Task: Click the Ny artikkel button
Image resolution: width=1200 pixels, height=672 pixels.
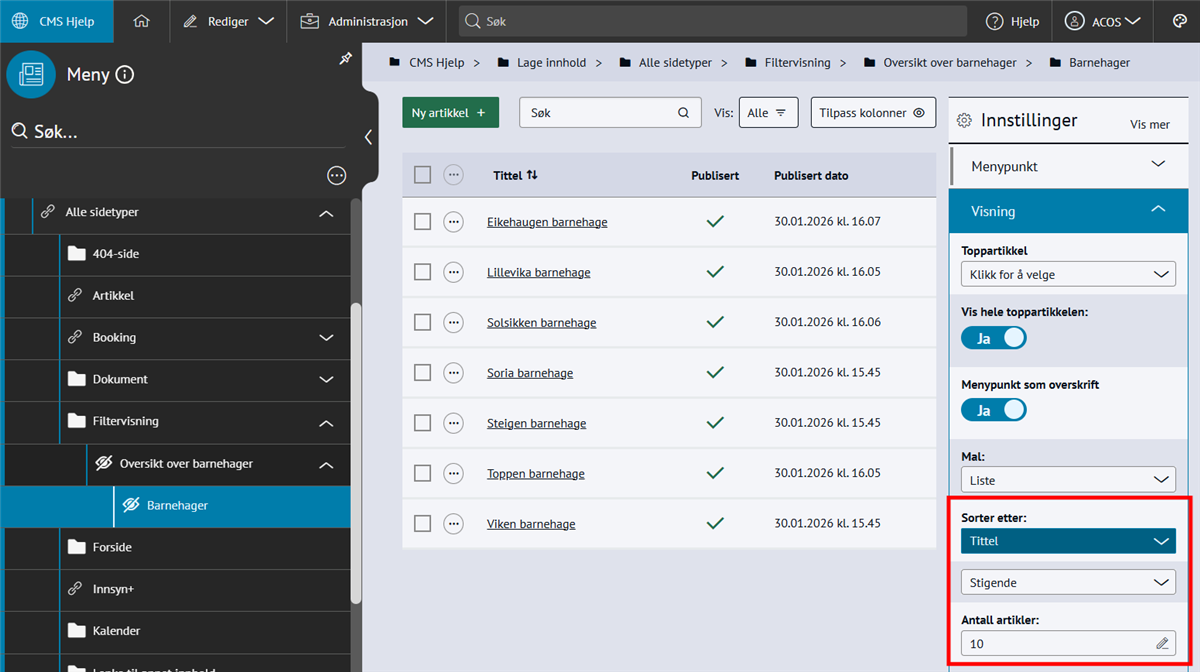Action: [x=450, y=113]
